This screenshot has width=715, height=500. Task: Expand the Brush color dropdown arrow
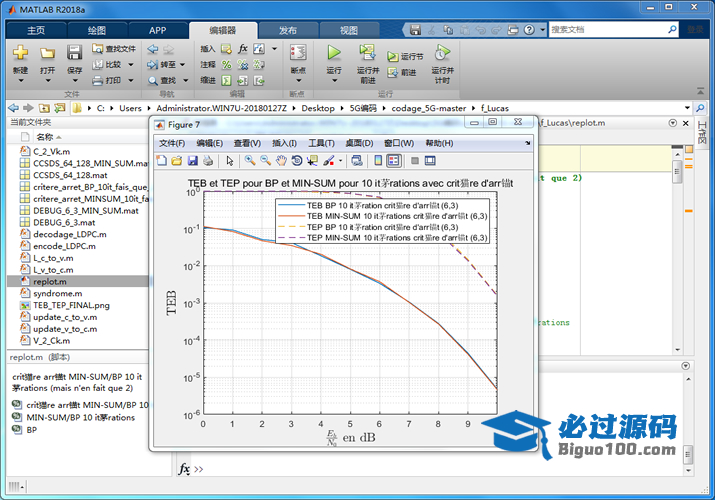pyautogui.click(x=340, y=160)
